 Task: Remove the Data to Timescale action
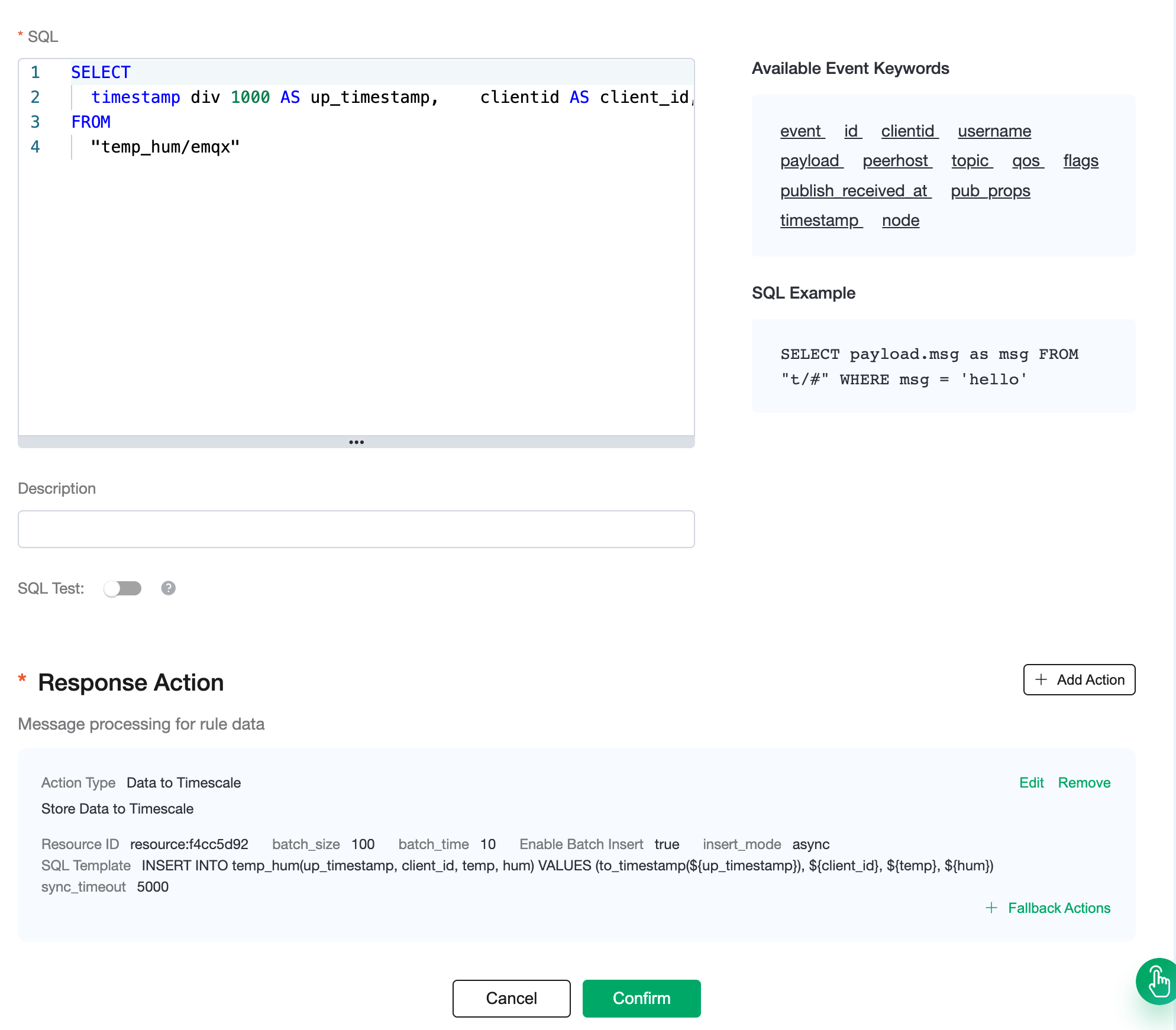(x=1084, y=782)
